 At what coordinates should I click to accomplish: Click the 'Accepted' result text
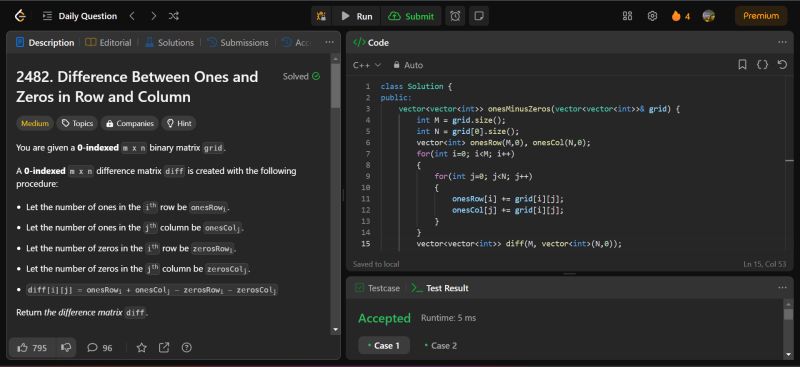384,318
